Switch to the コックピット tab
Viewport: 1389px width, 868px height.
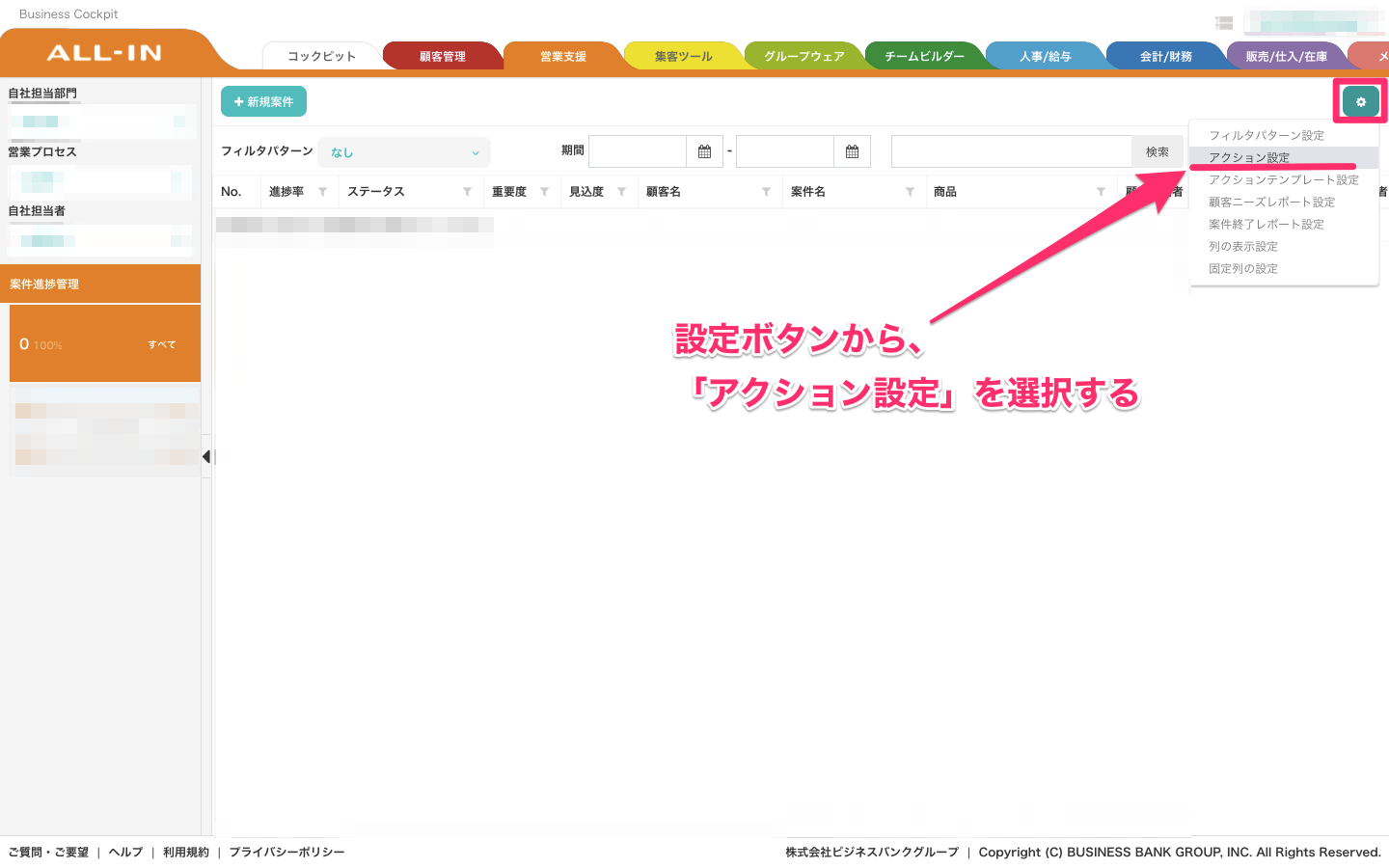tap(321, 56)
